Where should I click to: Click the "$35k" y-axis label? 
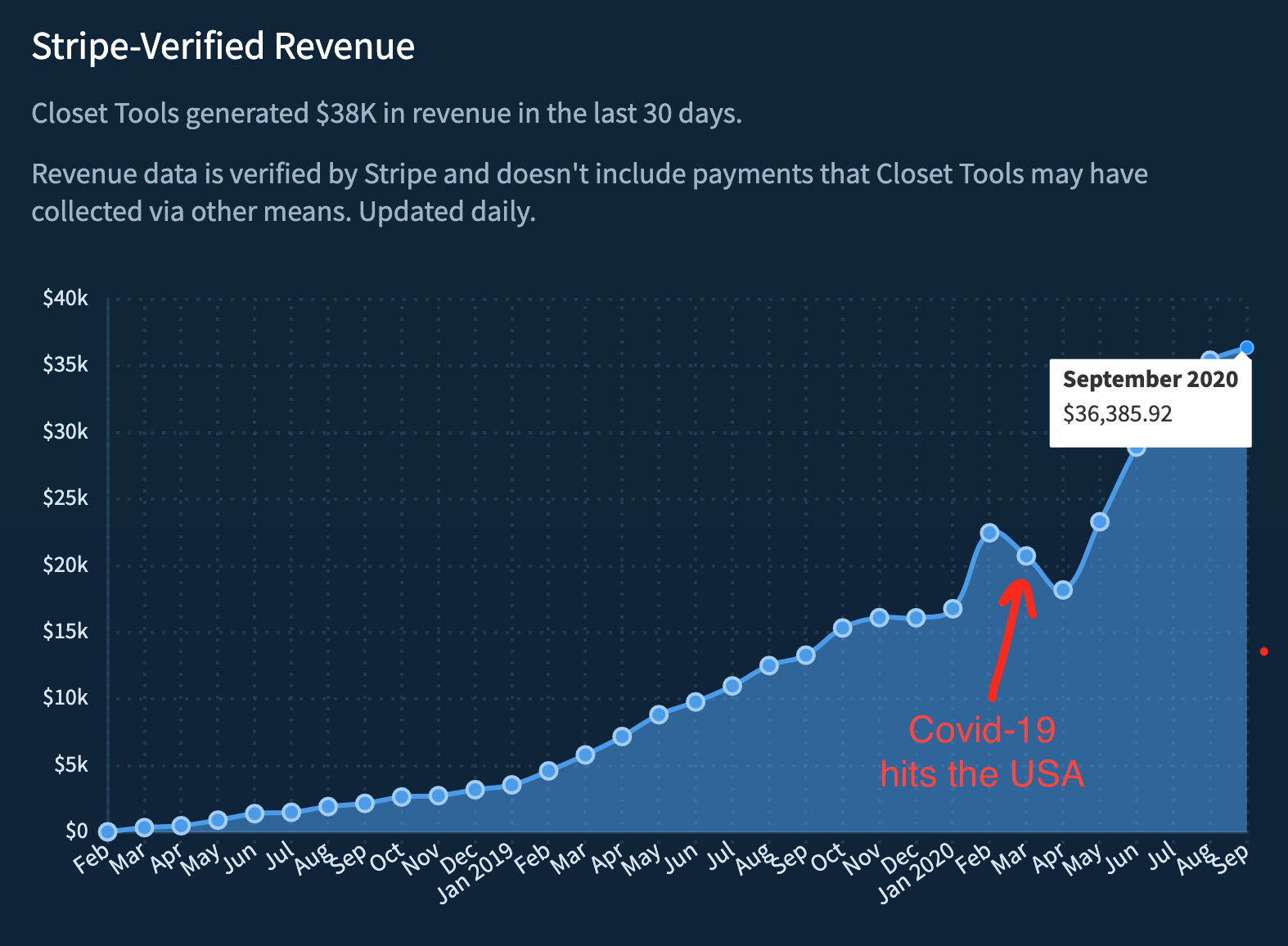click(65, 364)
